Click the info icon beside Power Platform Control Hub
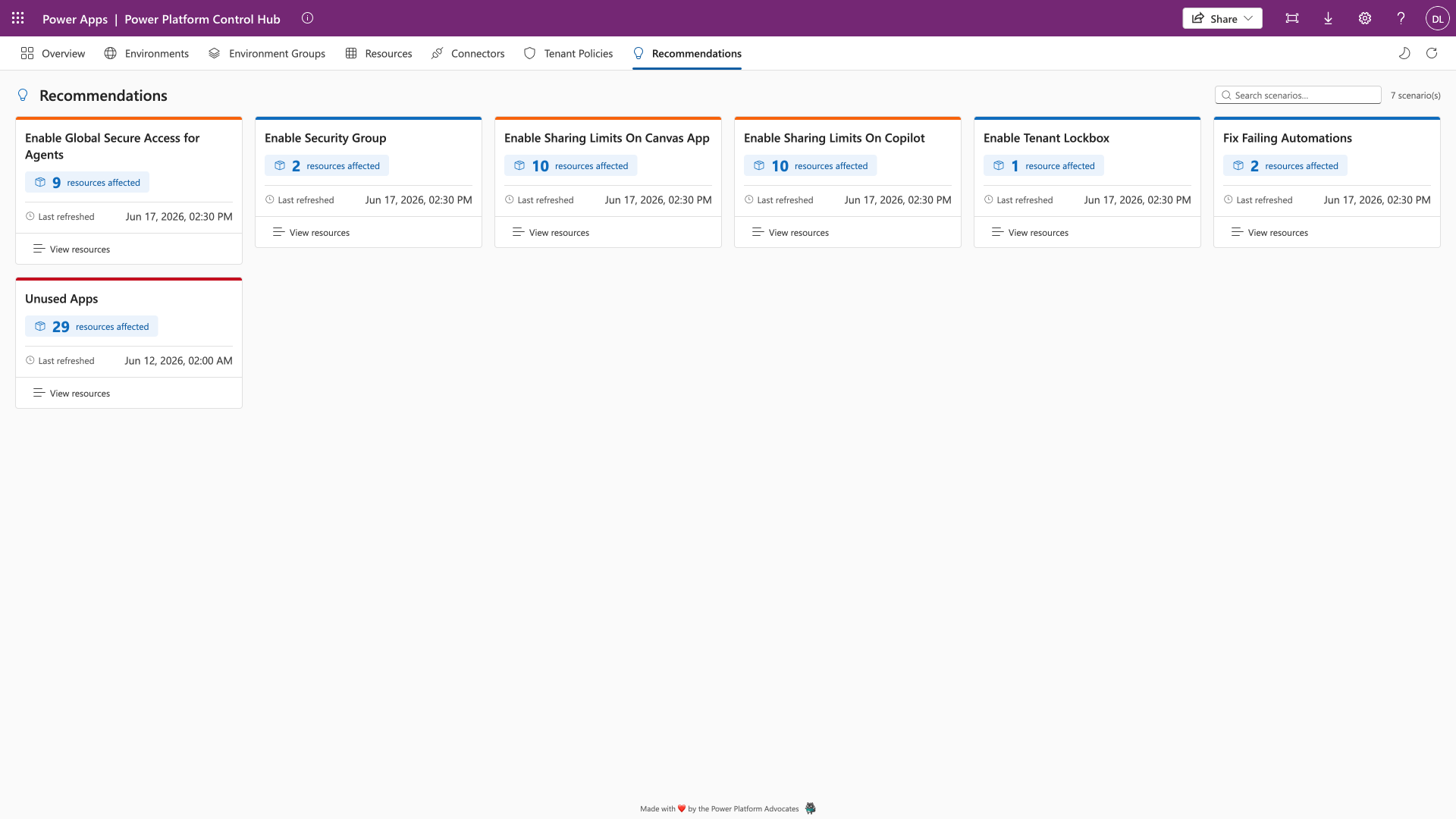 307,18
